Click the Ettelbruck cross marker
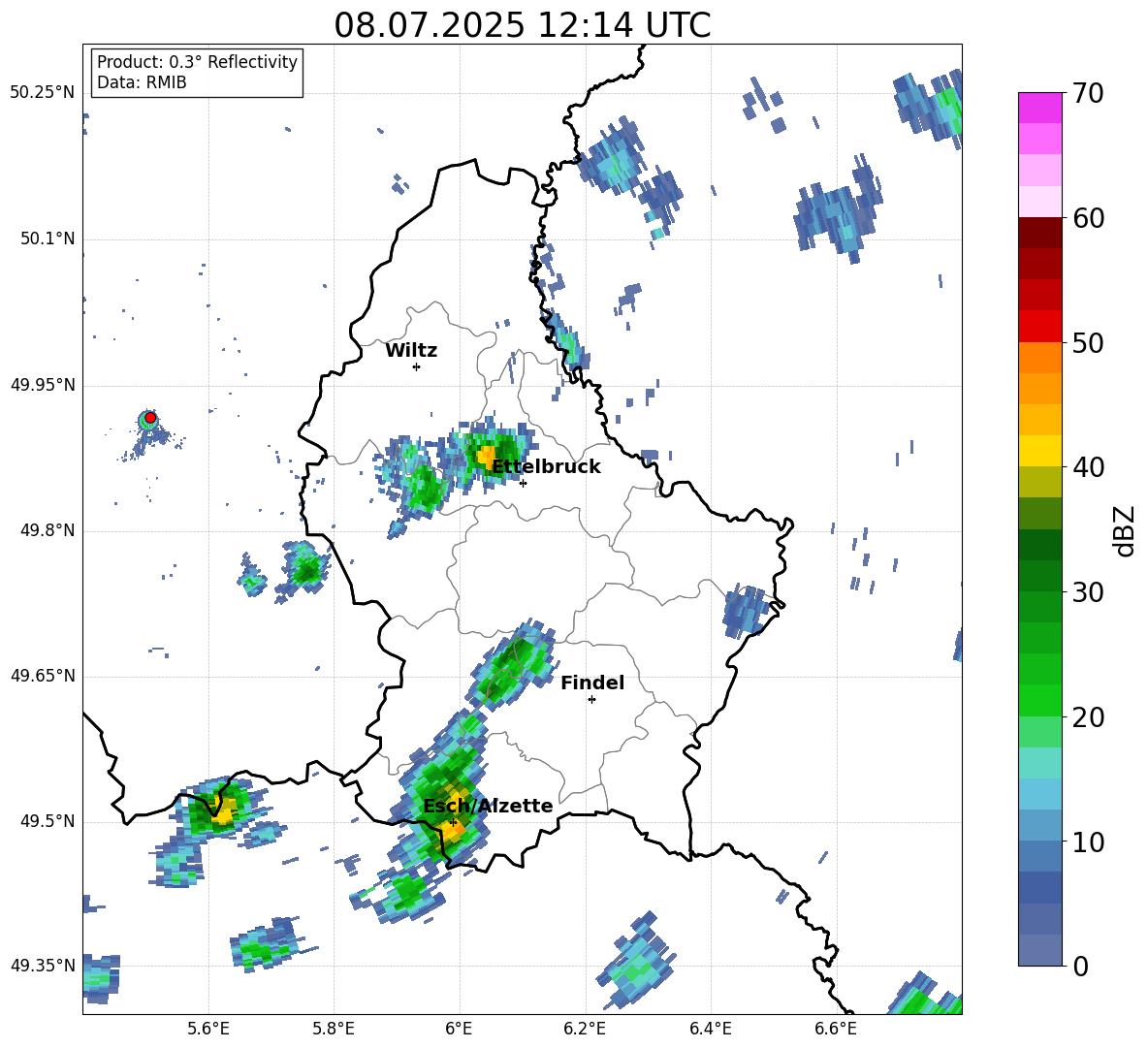The height and width of the screenshot is (1048, 1148). coord(523,483)
